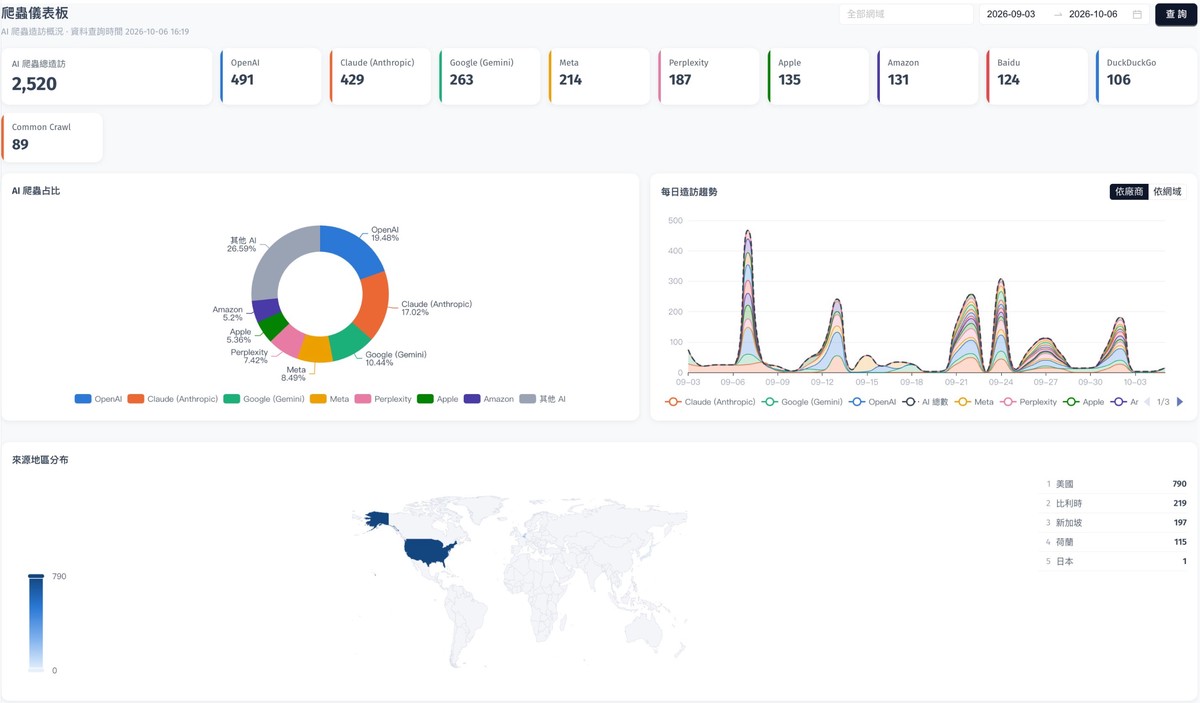The image size is (1200, 703).
Task: Set the start date 2026-09-03 field
Action: pyautogui.click(x=1011, y=14)
